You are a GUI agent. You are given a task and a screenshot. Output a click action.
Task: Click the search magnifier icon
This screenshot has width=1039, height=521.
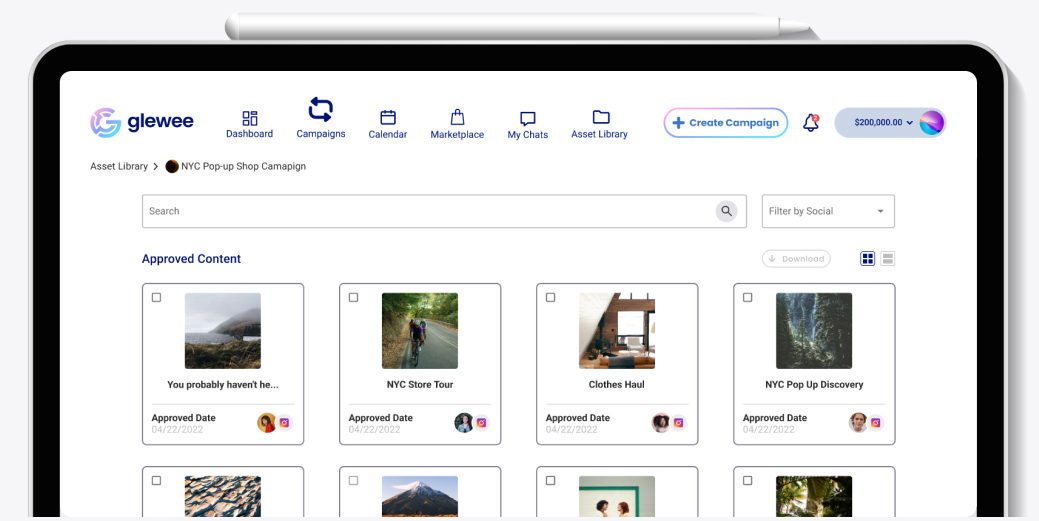tap(726, 211)
